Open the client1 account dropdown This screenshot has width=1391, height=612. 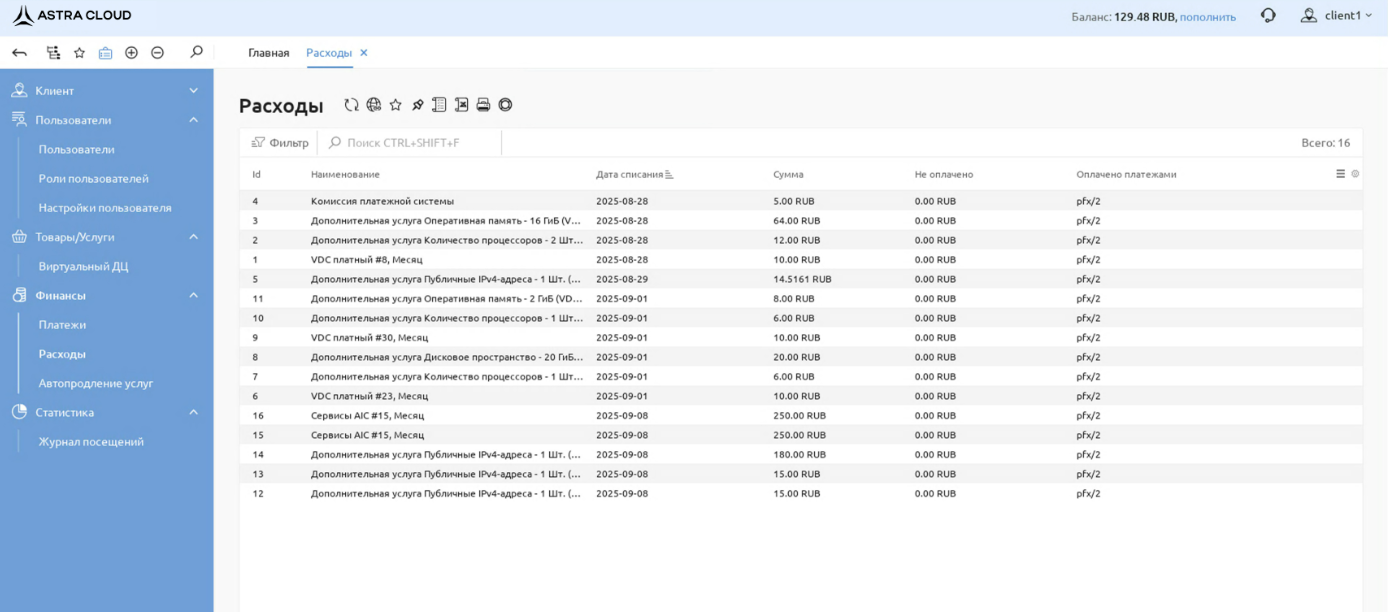(1337, 16)
